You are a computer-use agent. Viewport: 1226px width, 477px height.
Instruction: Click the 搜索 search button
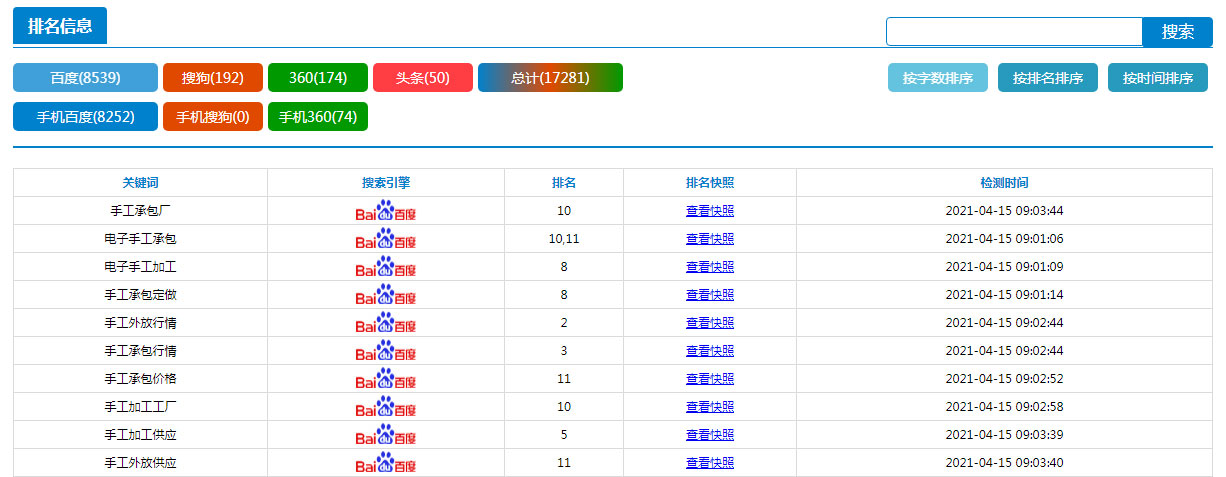pos(1177,32)
